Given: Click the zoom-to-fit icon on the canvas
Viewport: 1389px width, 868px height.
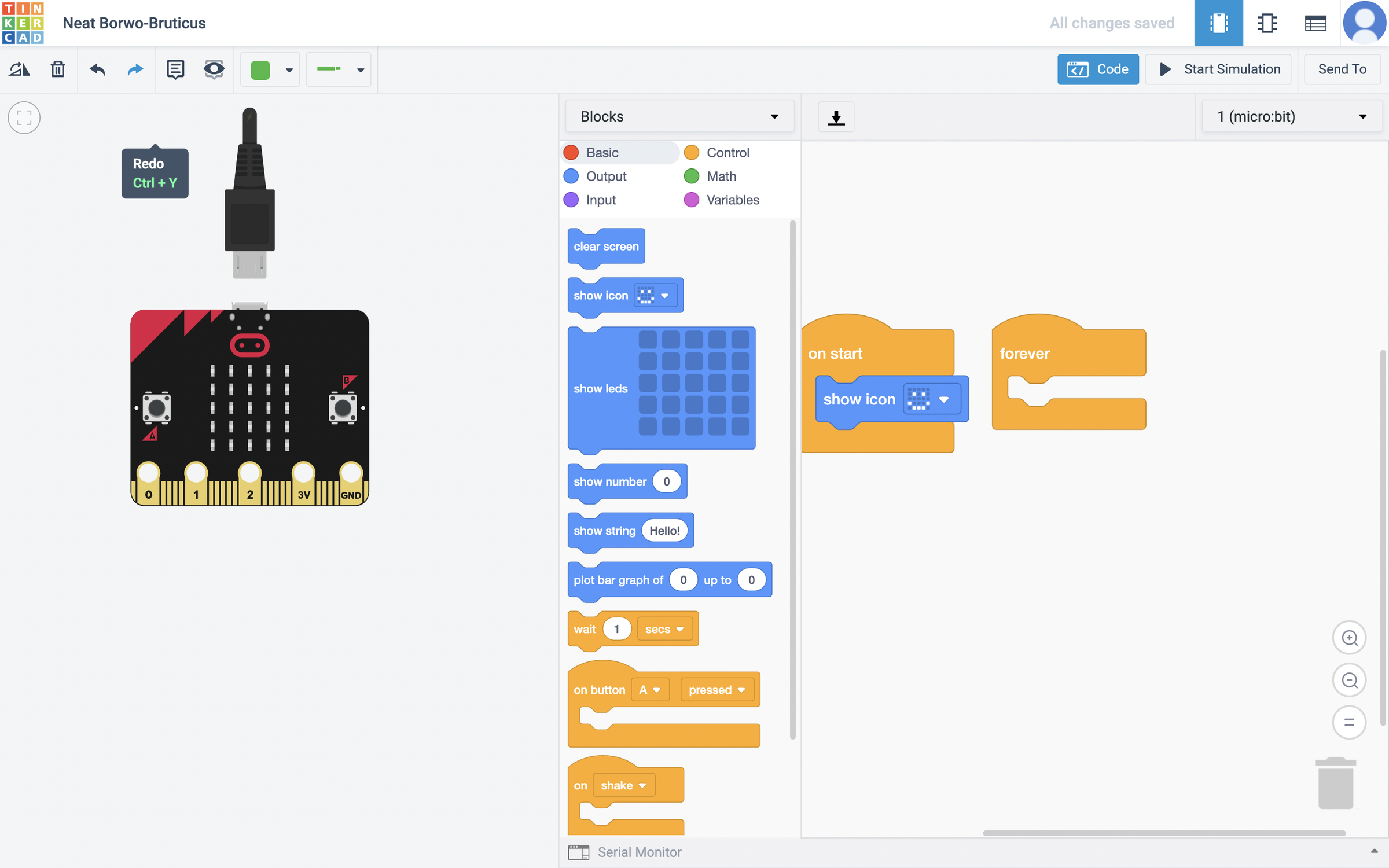Looking at the screenshot, I should click(x=24, y=117).
